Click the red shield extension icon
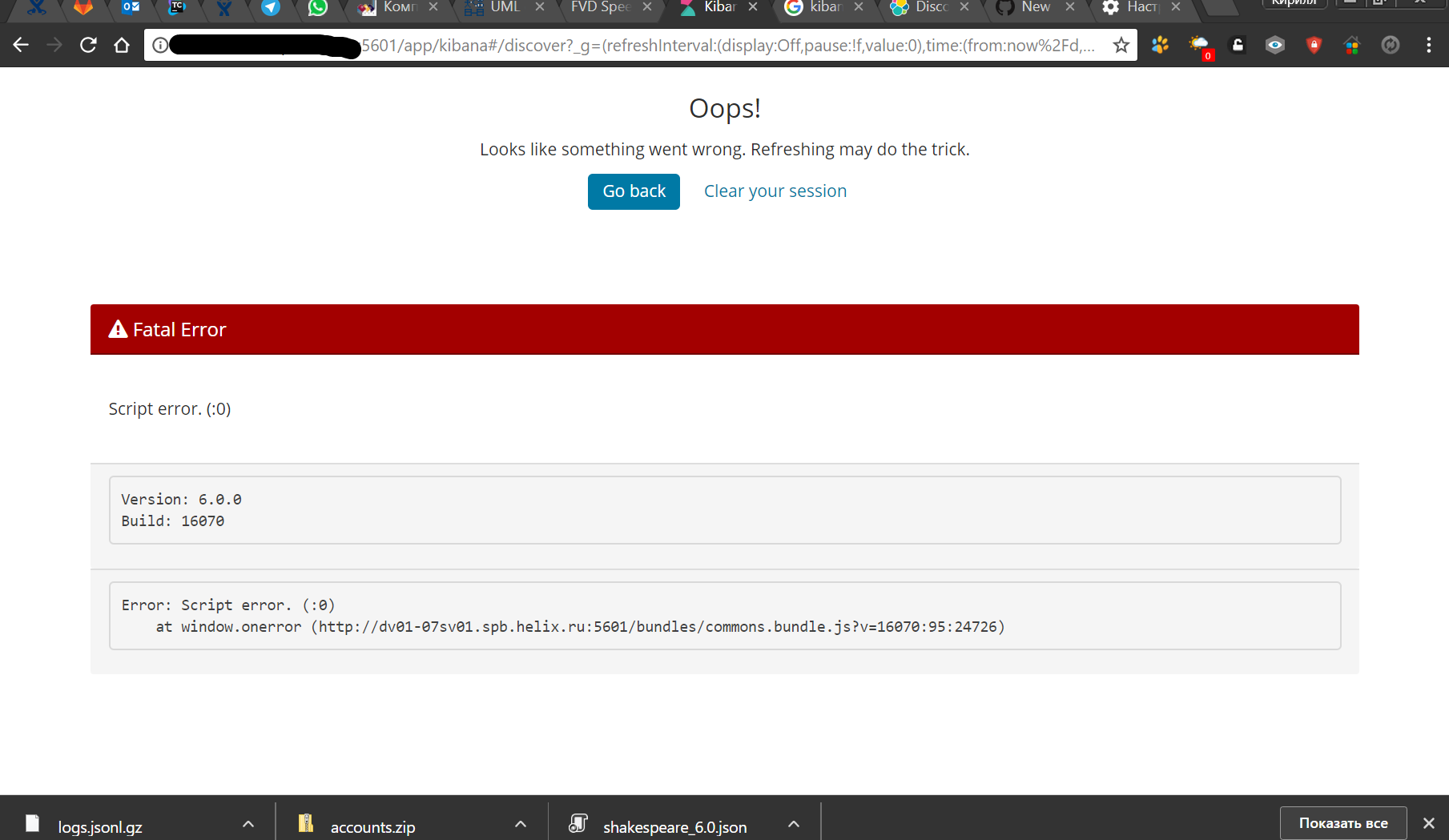The width and height of the screenshot is (1449, 840). (1314, 46)
